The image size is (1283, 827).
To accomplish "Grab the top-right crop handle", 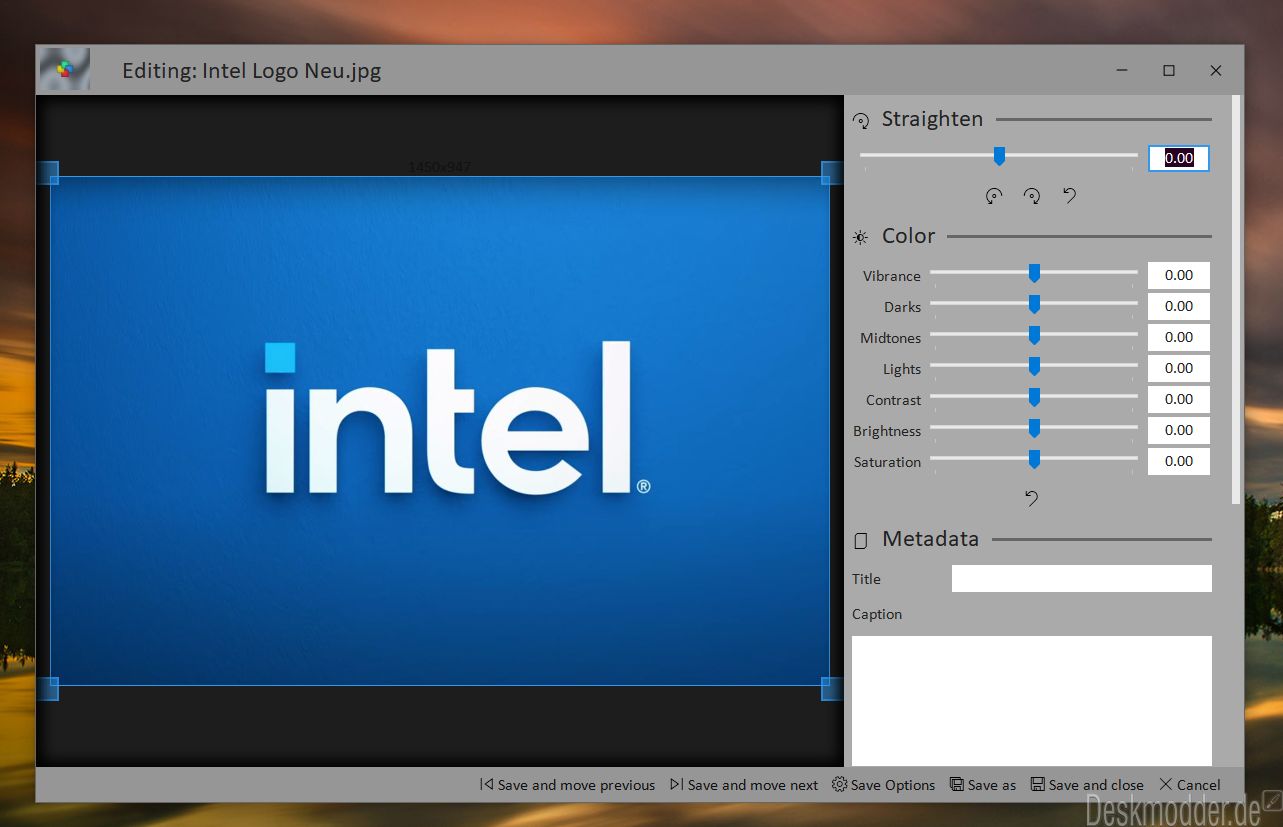I will point(832,173).
